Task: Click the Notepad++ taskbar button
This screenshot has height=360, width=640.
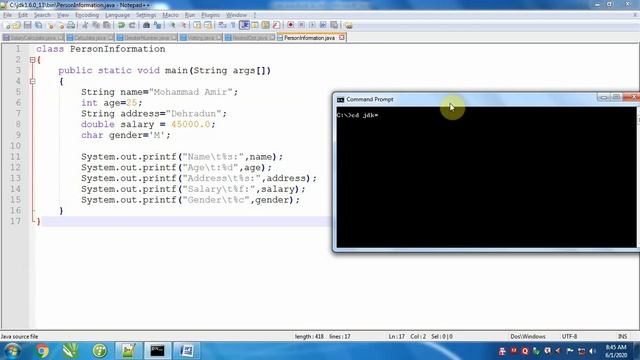Action: [128, 351]
